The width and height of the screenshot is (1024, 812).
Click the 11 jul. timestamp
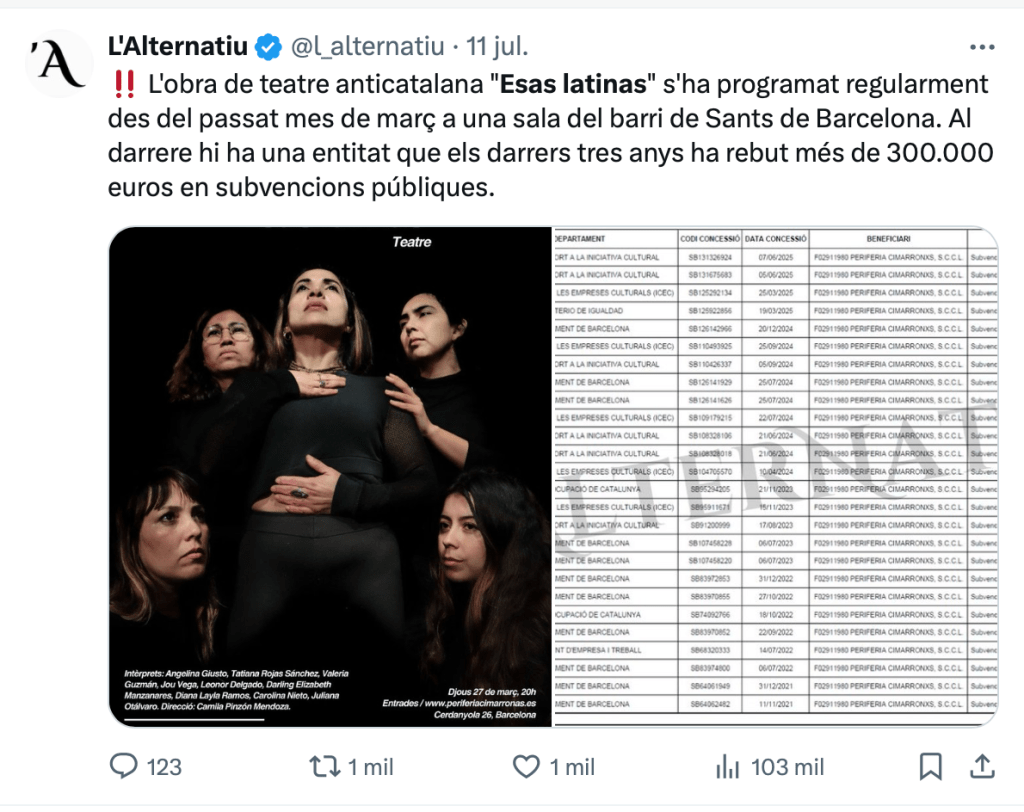[497, 47]
